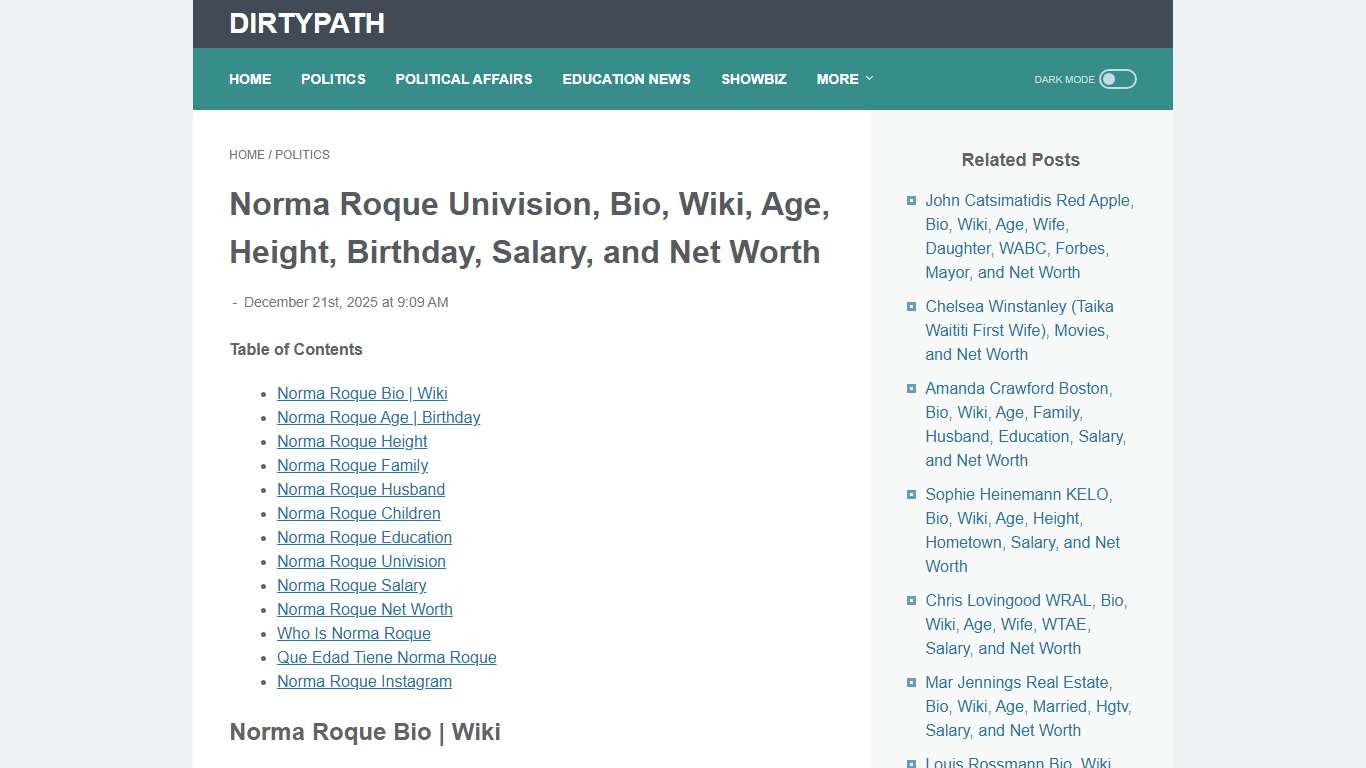Click the Related Posts heading
1366x768 pixels.
click(x=1021, y=160)
